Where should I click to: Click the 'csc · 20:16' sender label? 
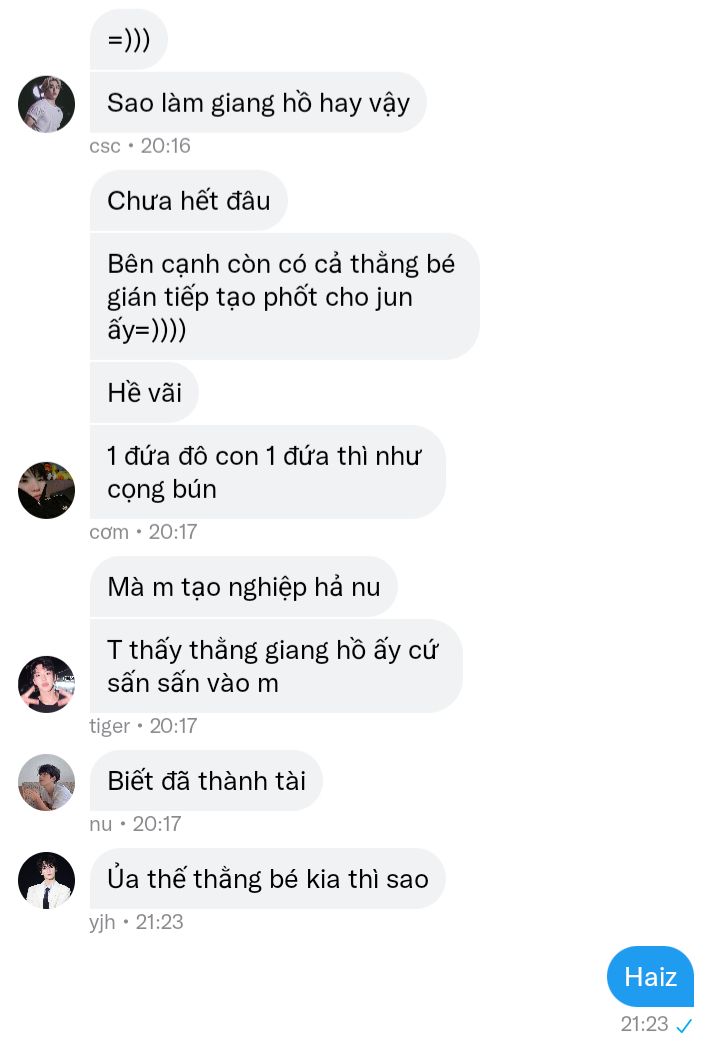point(140,145)
